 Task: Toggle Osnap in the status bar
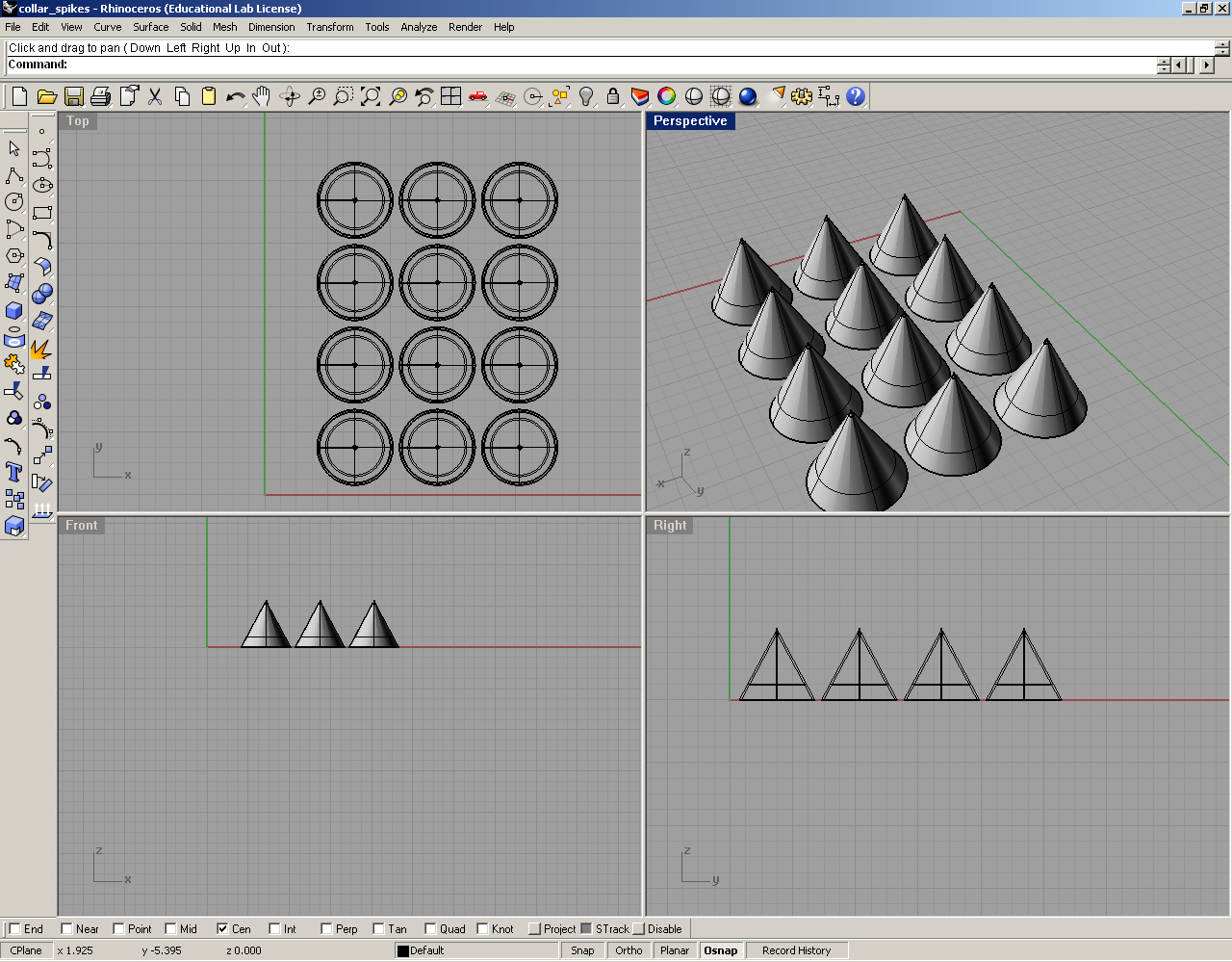pos(721,950)
